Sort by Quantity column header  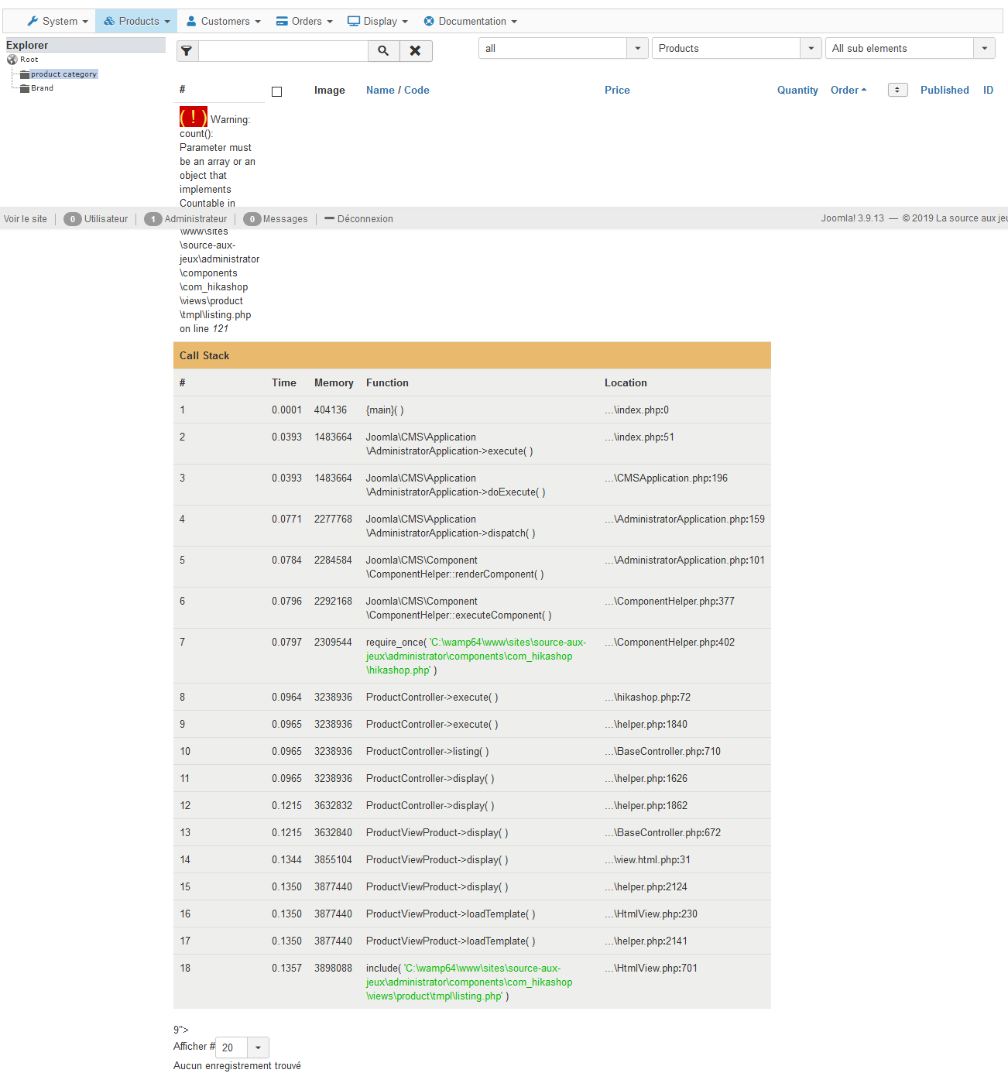pos(798,90)
